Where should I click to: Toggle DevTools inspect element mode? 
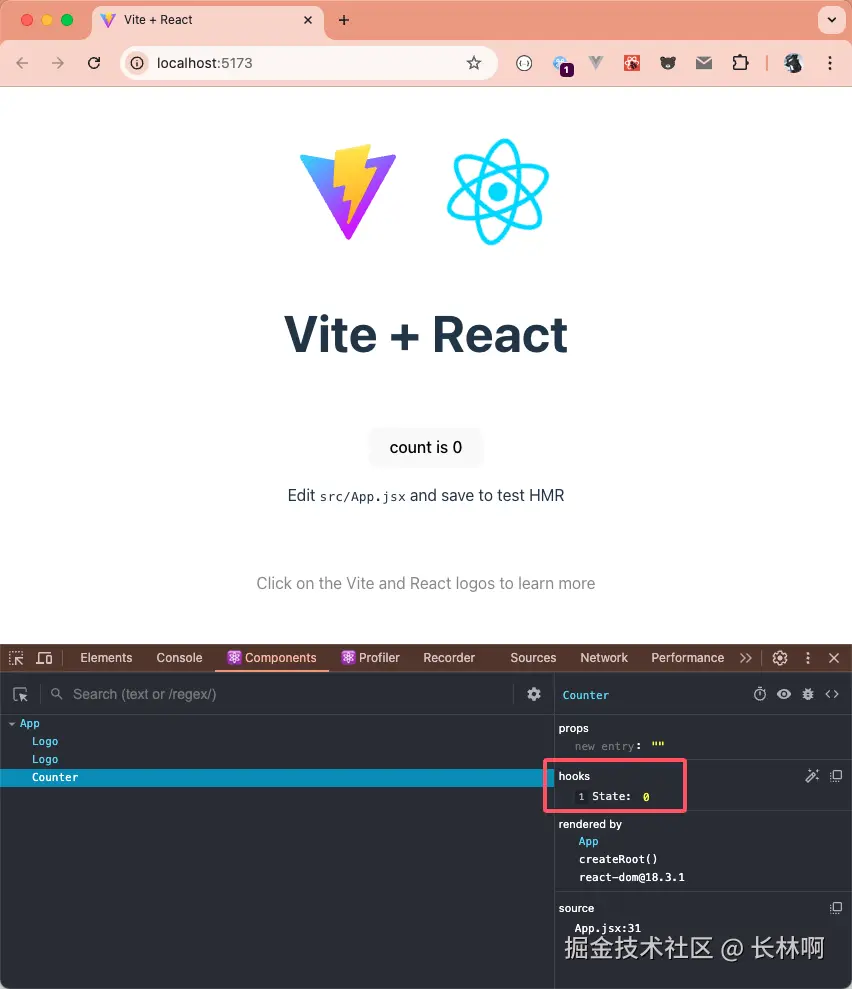tap(16, 658)
